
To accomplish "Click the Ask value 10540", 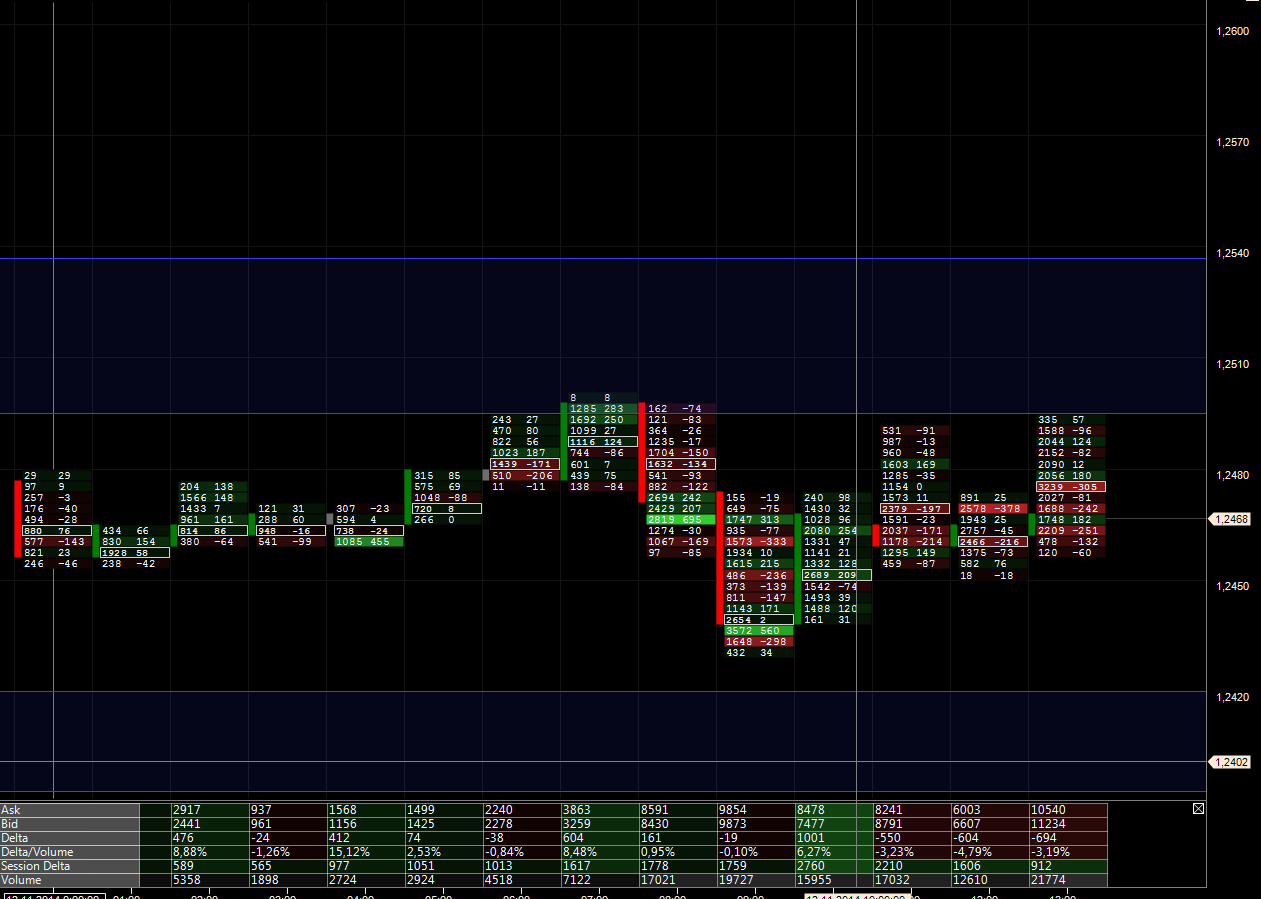I will point(1068,809).
